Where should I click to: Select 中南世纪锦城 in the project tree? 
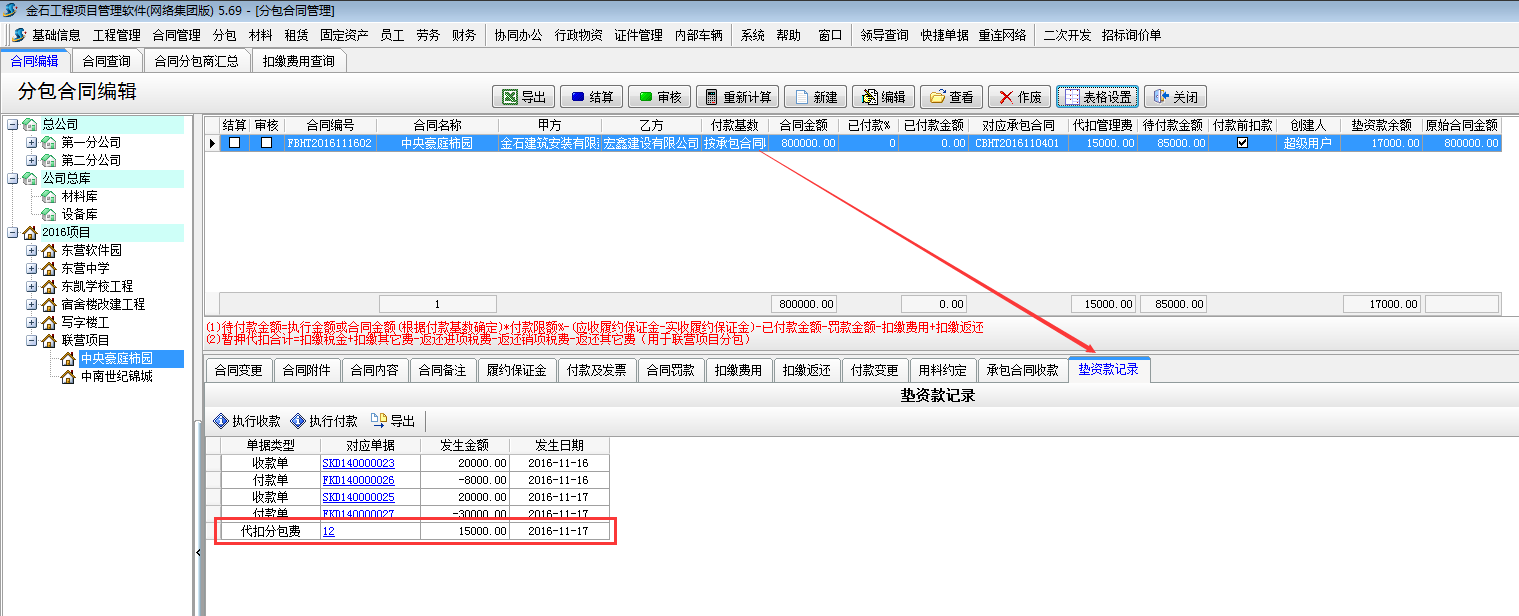[116, 377]
